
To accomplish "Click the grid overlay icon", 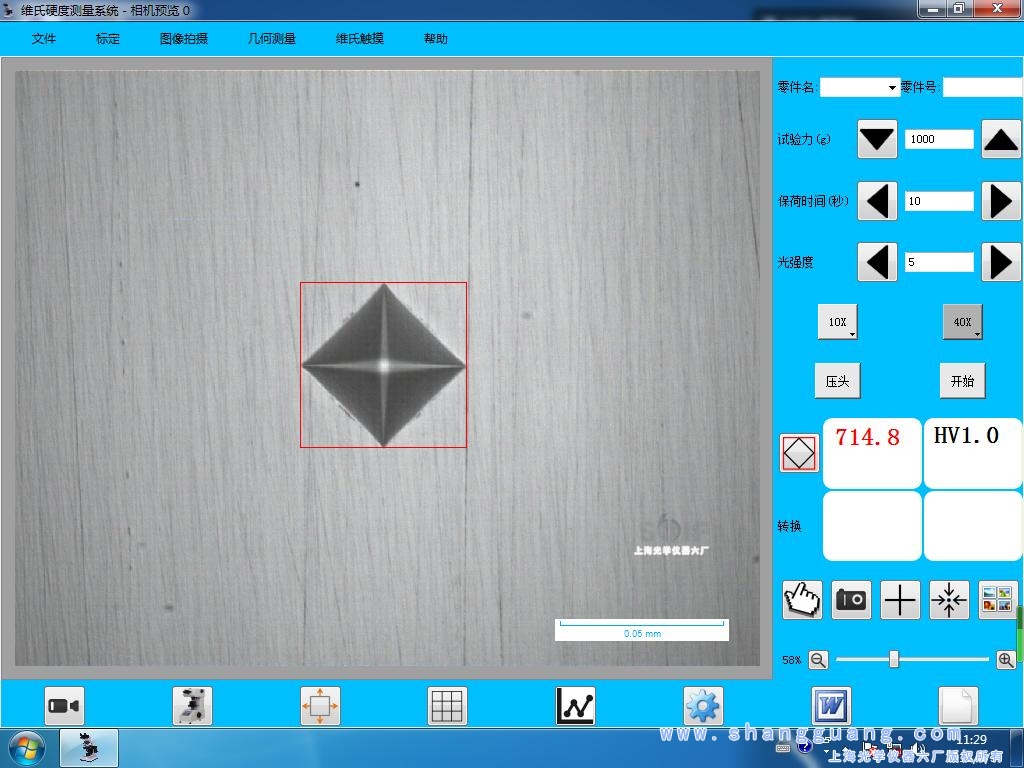I will [x=447, y=706].
